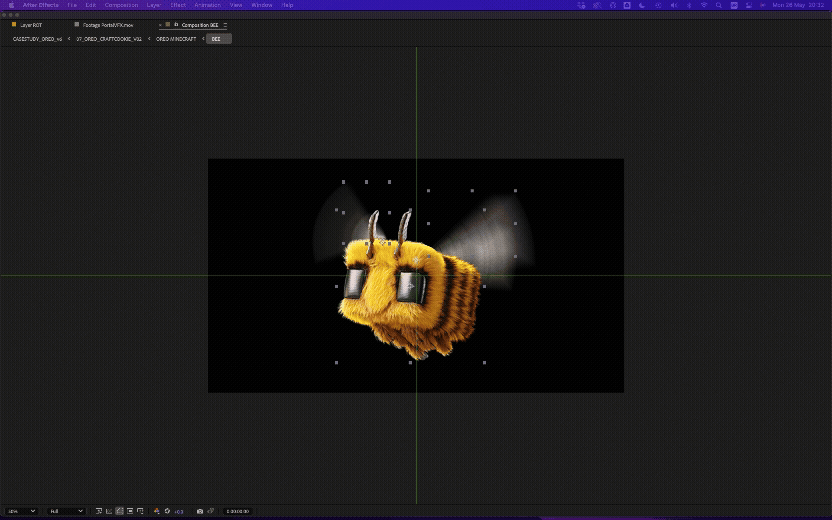Open the sound volume menu
Viewport: 832px width, 520px height.
click(x=674, y=5)
